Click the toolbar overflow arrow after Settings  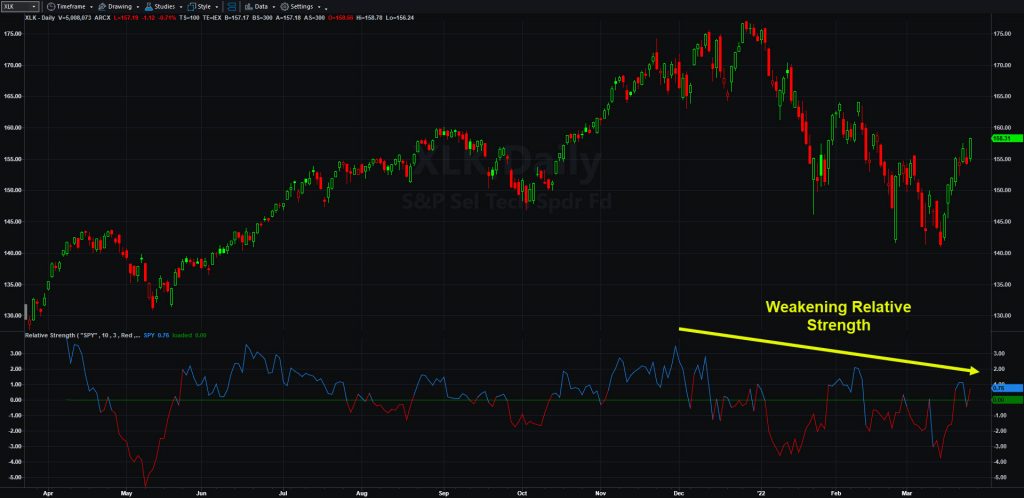(x=326, y=8)
